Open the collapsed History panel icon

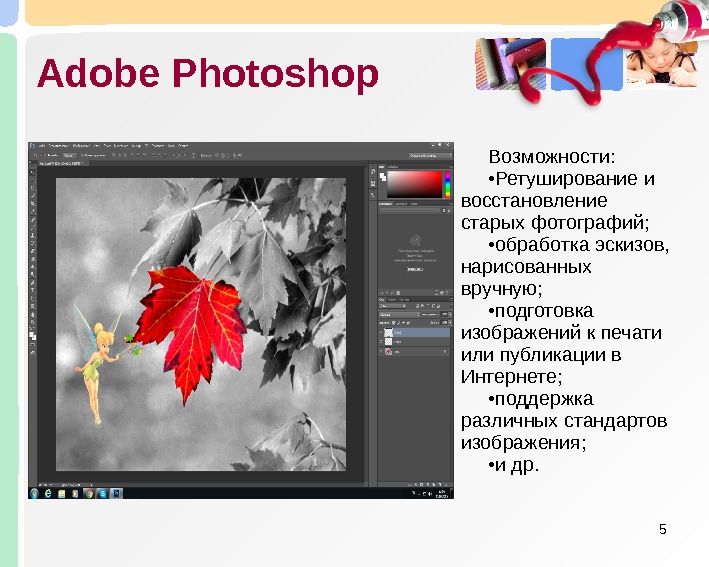(x=373, y=171)
